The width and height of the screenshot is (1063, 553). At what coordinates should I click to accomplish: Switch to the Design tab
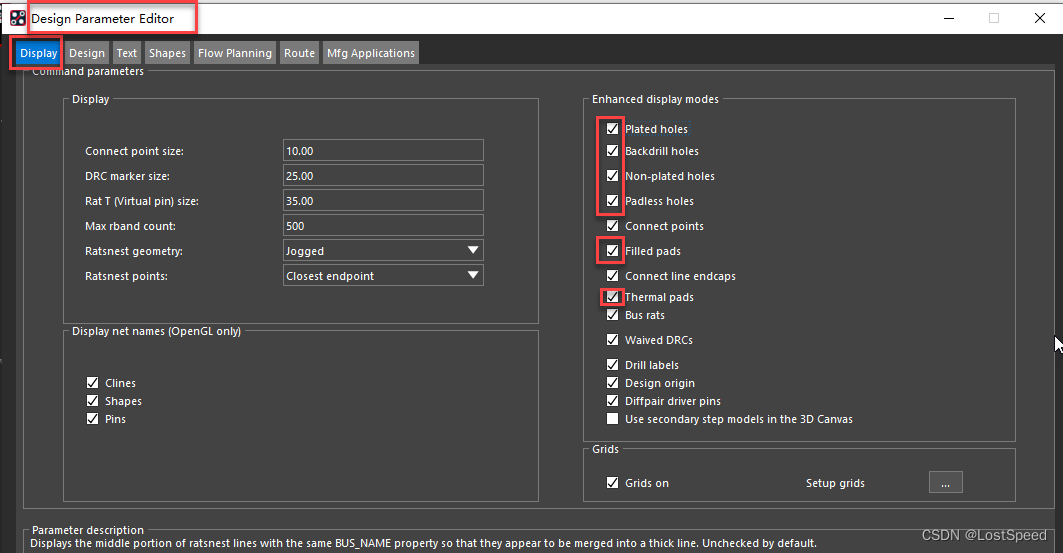click(87, 53)
